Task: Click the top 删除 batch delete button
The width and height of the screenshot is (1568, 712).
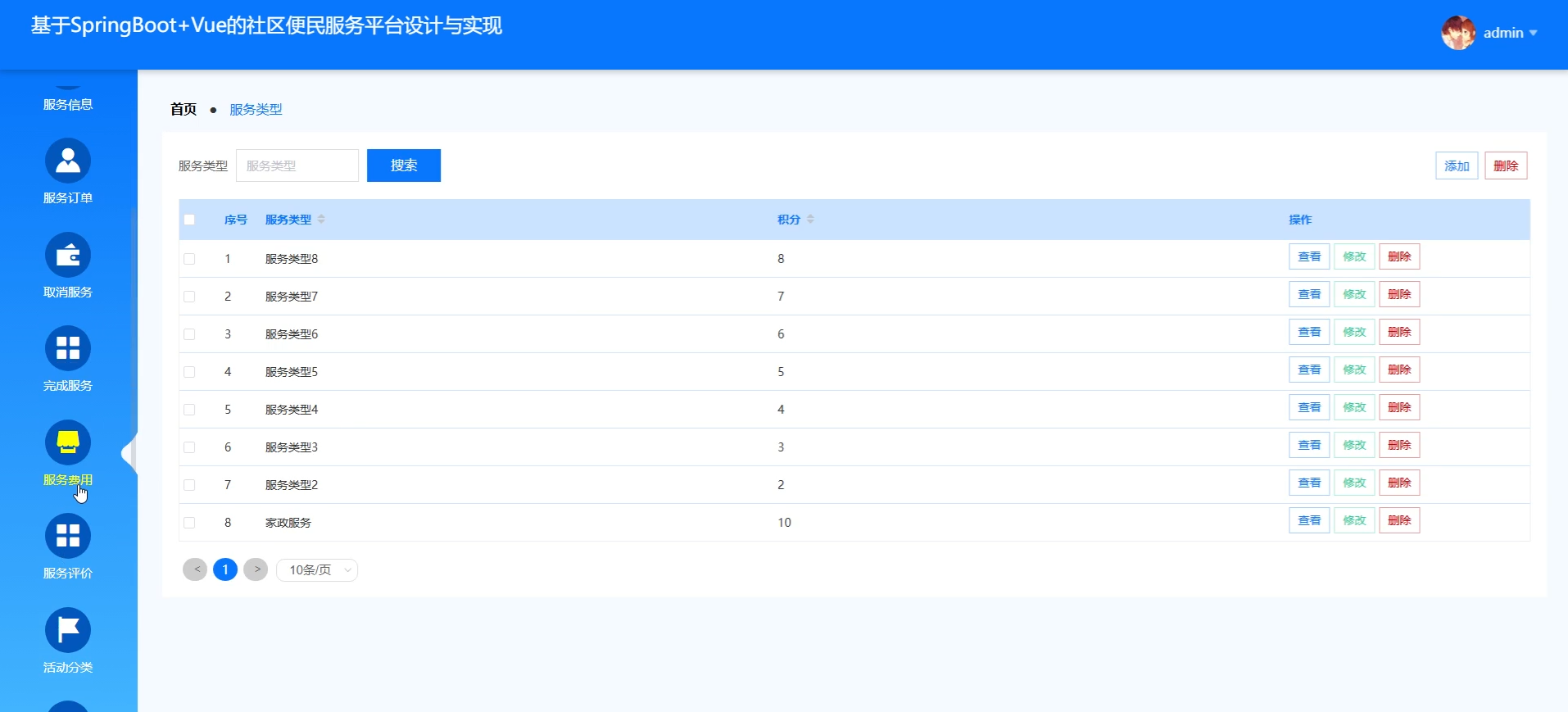Action: coord(1506,166)
